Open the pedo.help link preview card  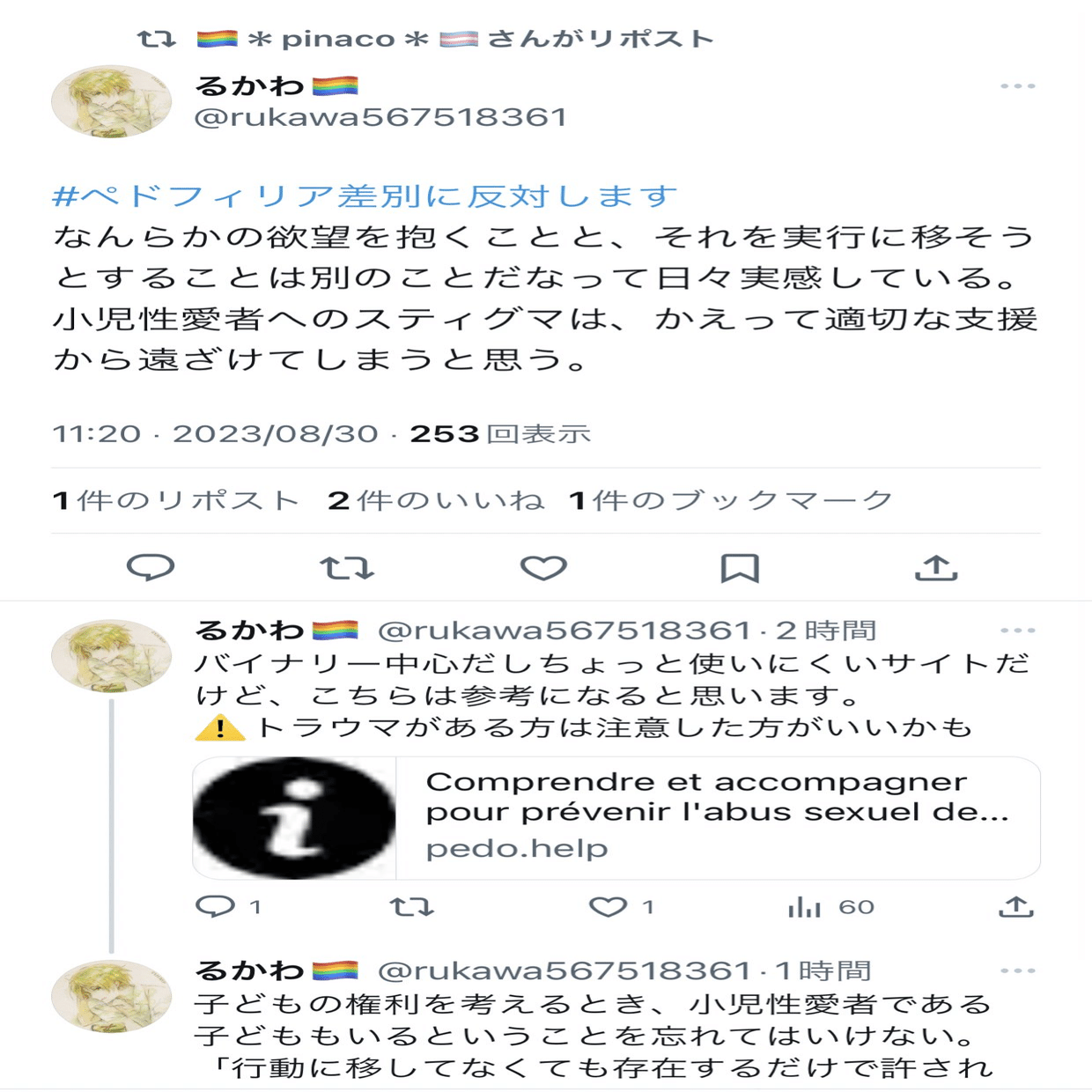click(616, 818)
